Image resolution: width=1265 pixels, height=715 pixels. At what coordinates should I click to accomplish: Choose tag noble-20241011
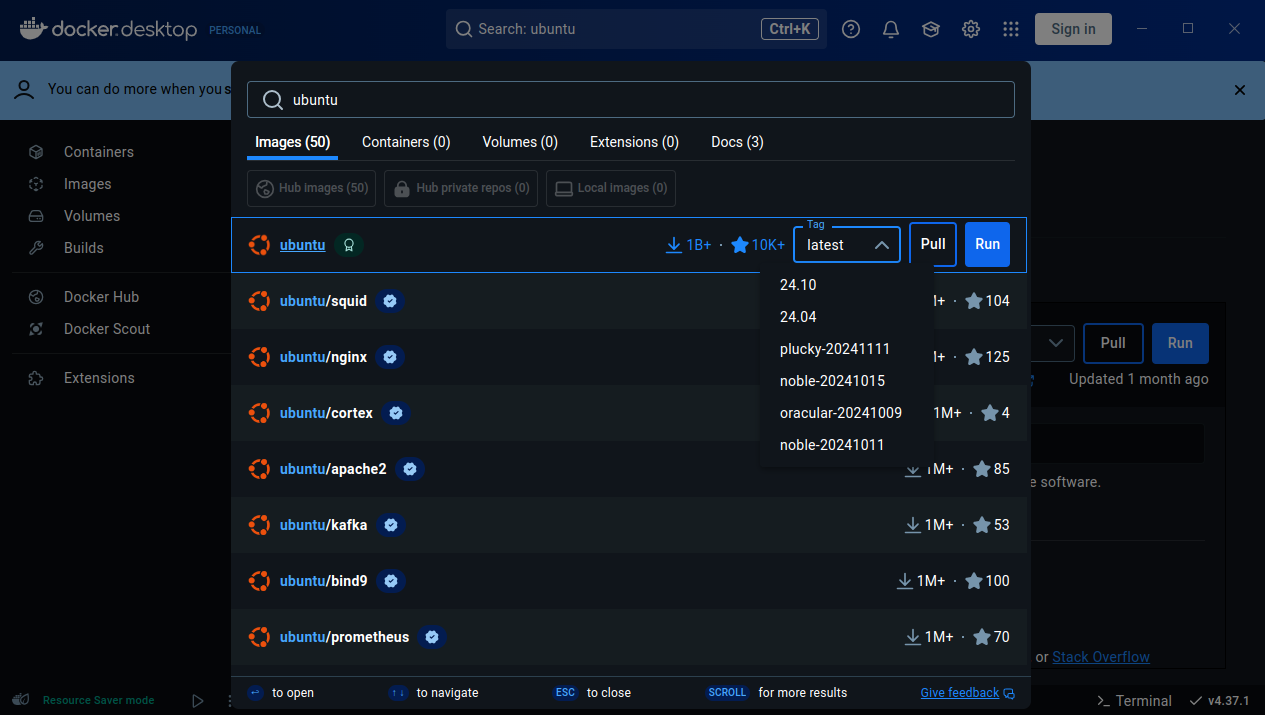tap(847, 445)
